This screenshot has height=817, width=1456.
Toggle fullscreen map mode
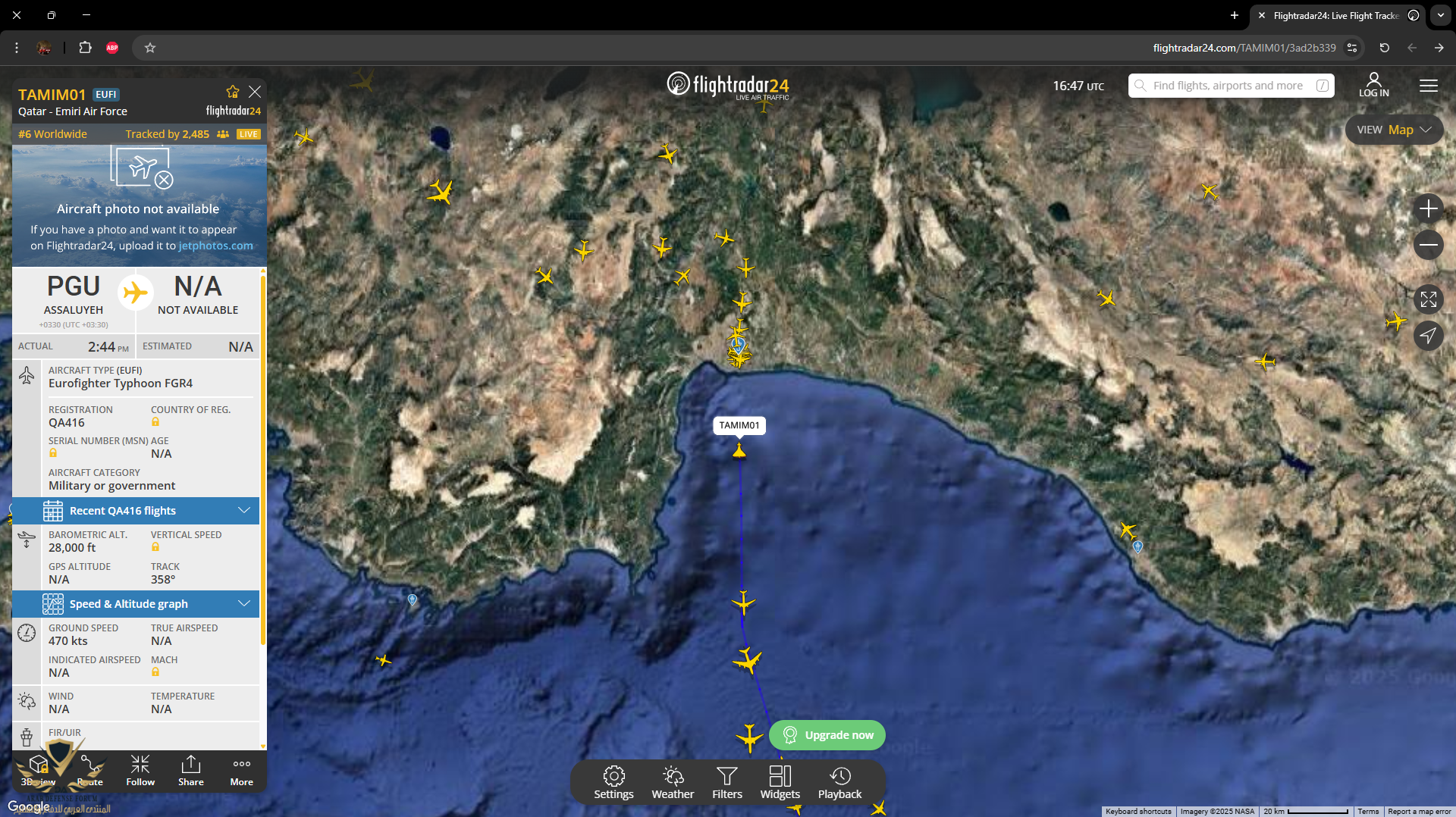click(x=1428, y=299)
